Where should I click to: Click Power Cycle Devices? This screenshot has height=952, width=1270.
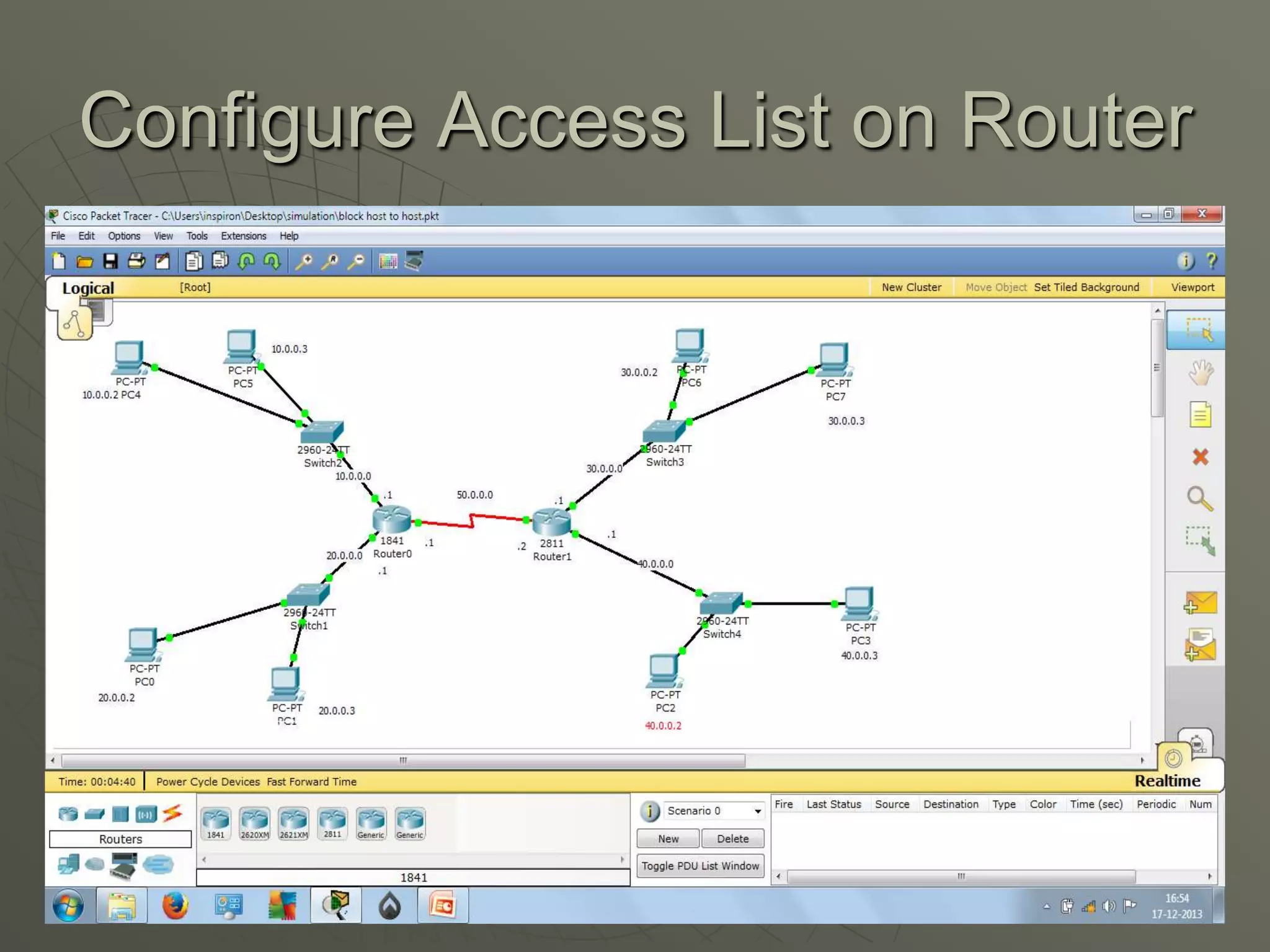[208, 782]
